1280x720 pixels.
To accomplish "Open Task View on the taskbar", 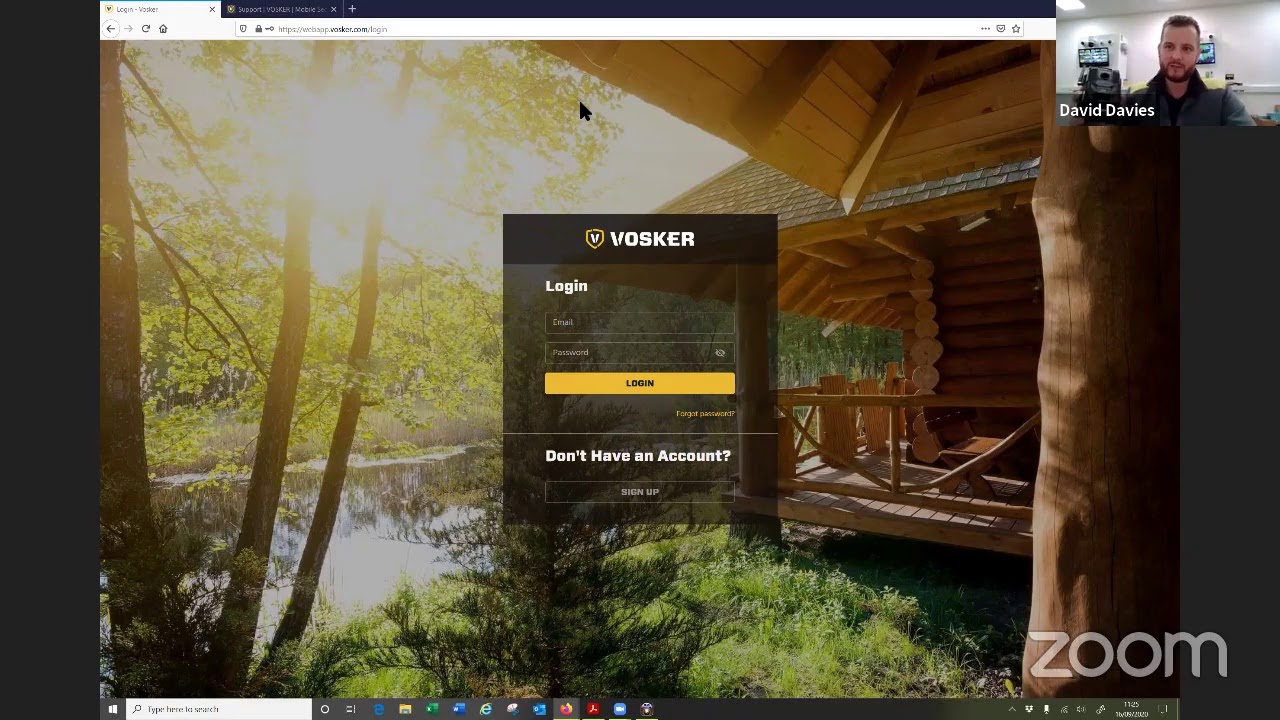I will pyautogui.click(x=351, y=709).
